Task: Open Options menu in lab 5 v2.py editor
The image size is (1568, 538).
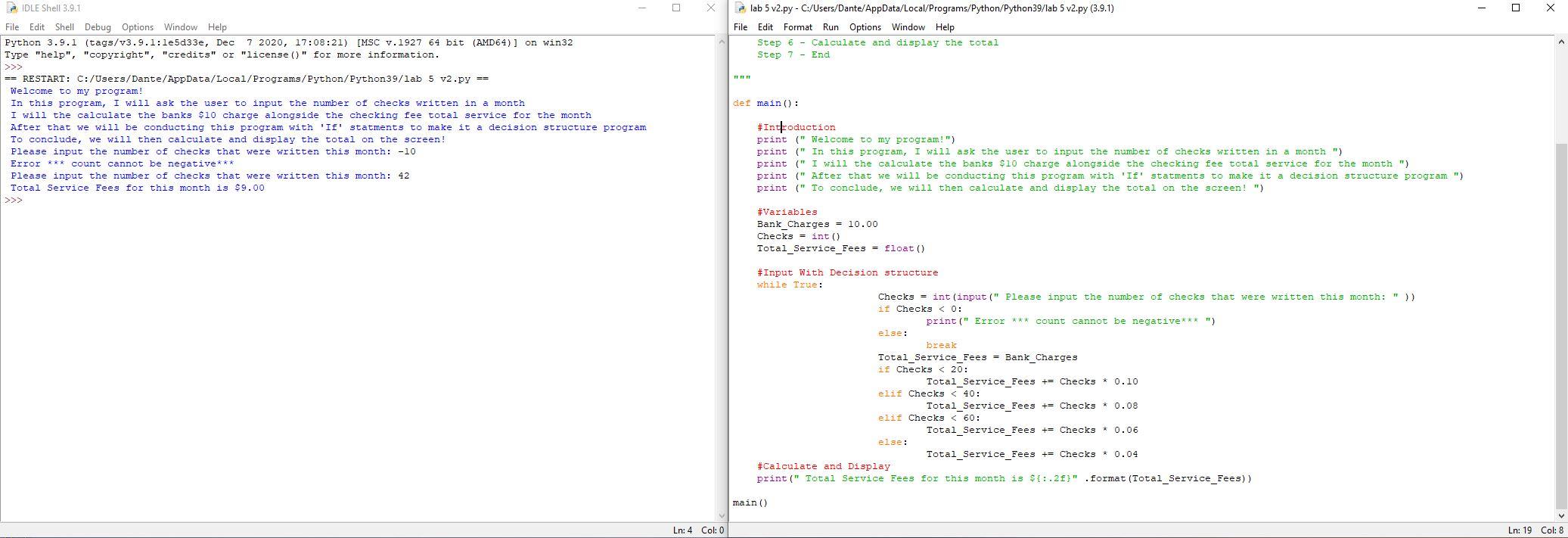Action: click(865, 26)
